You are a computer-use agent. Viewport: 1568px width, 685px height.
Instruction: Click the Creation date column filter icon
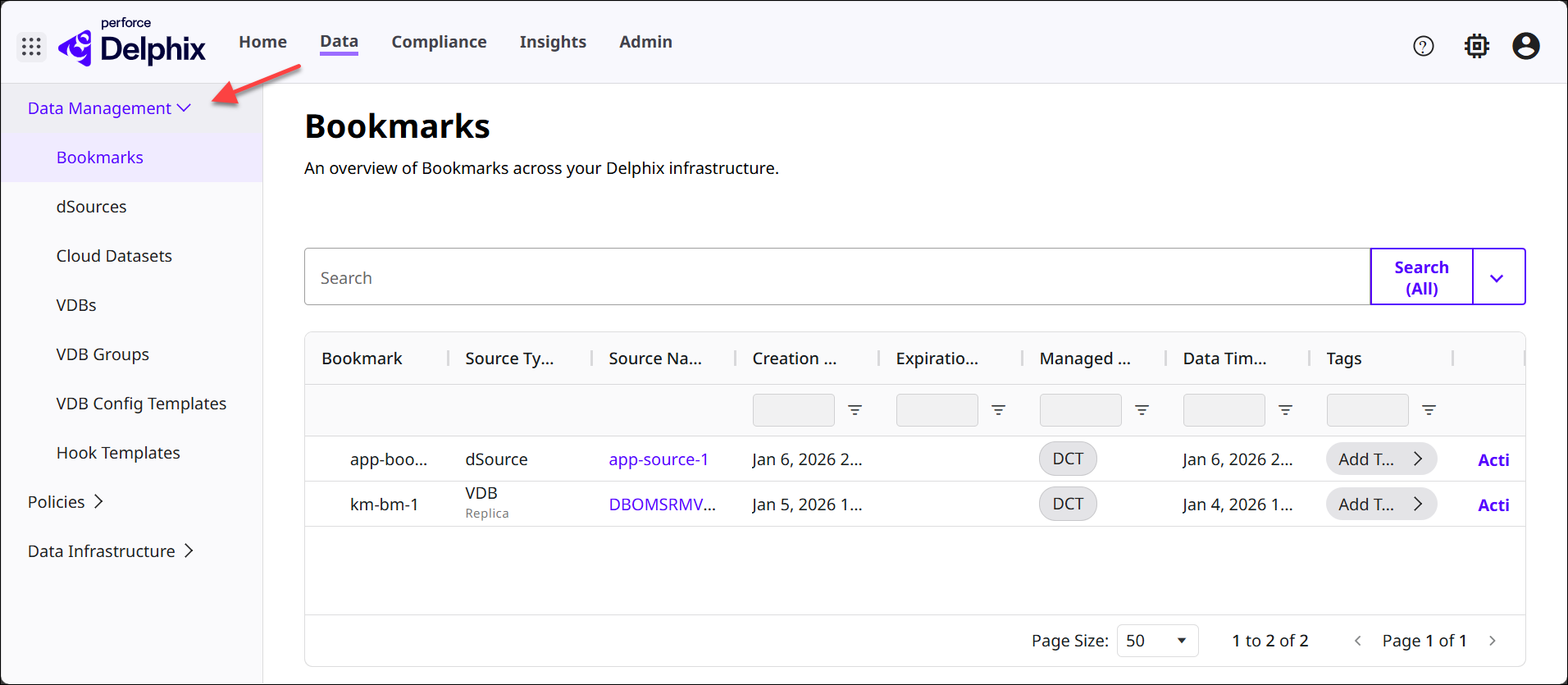tap(855, 410)
